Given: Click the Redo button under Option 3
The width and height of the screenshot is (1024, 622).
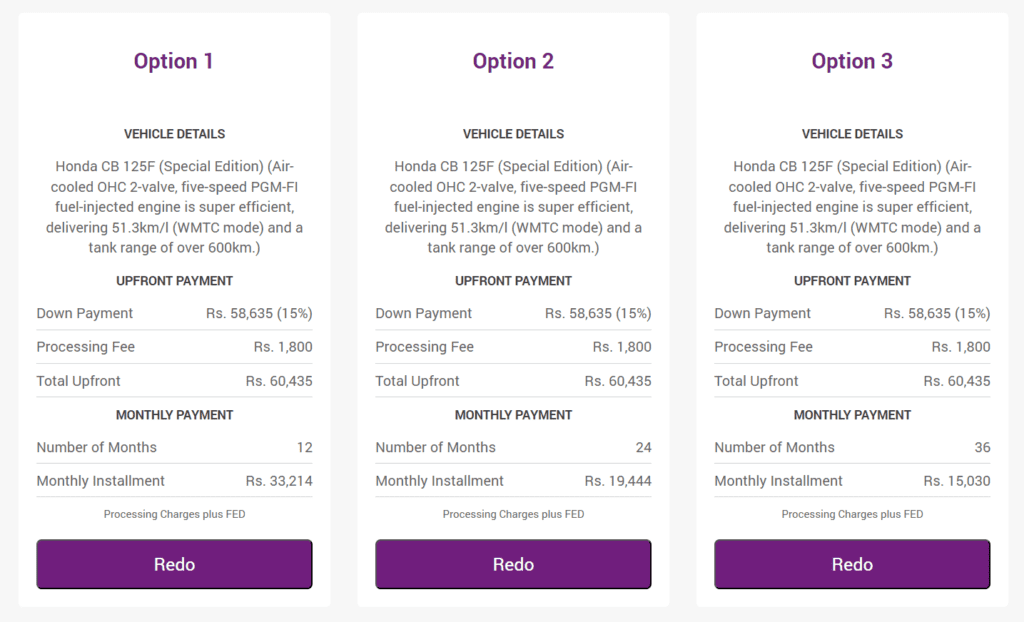Looking at the screenshot, I should click(x=852, y=564).
